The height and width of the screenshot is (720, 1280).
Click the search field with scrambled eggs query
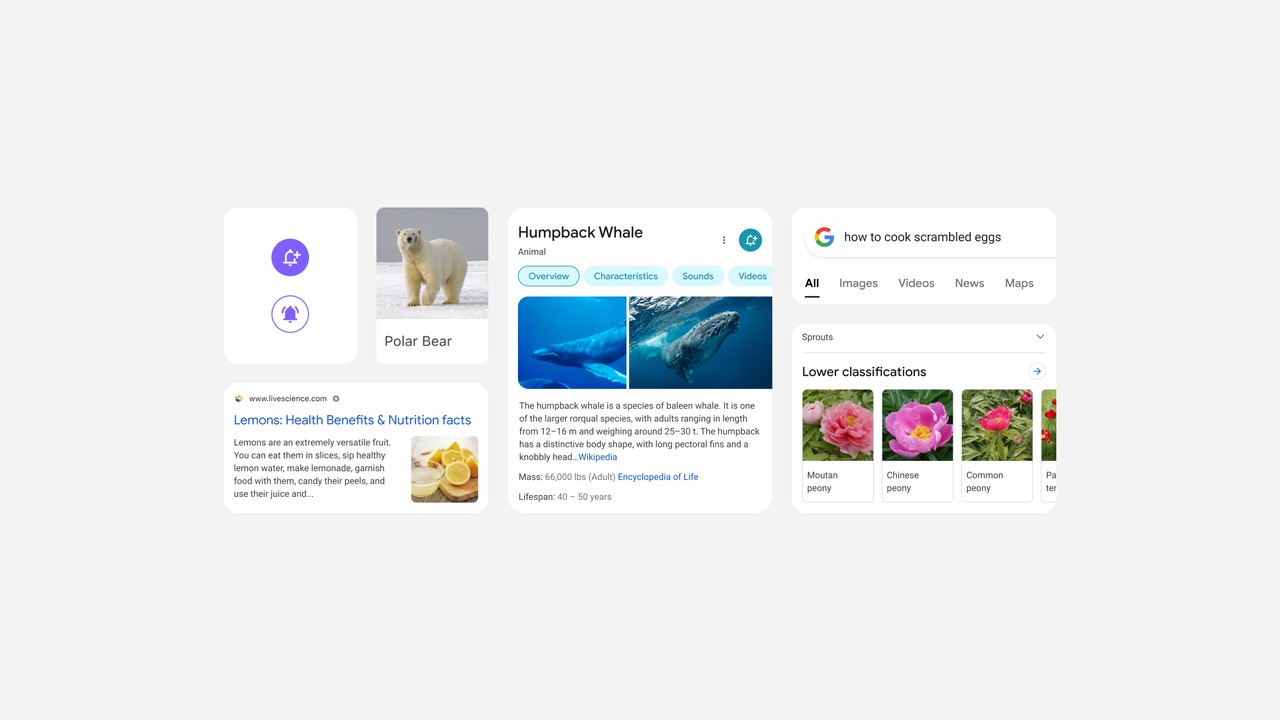pos(930,237)
